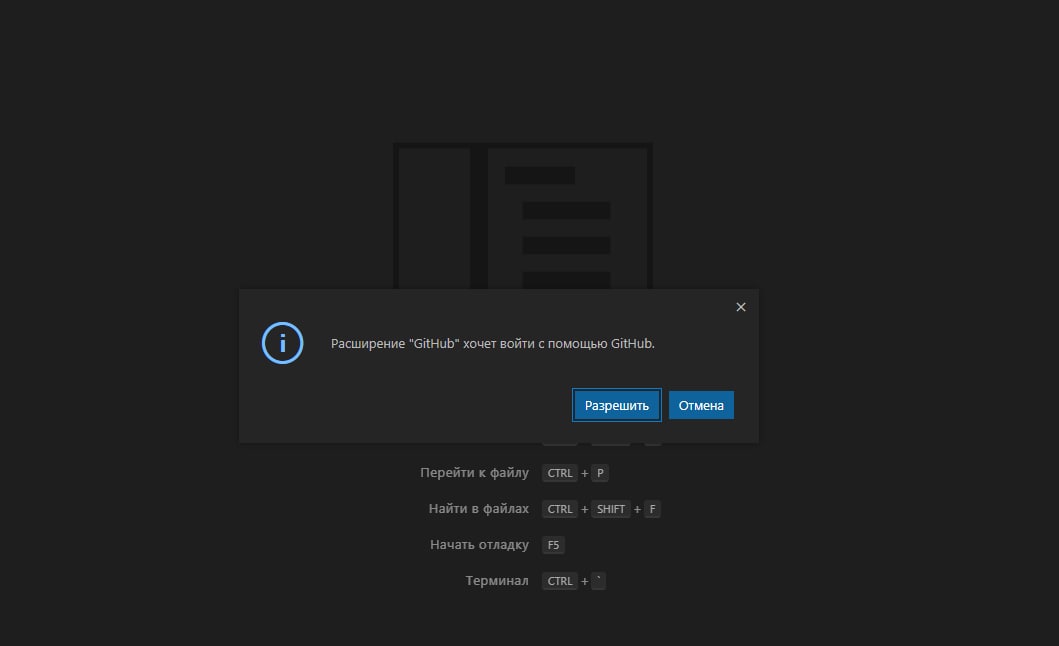Click the dialog message about GitHub extension
This screenshot has width=1059, height=646.
(x=492, y=344)
